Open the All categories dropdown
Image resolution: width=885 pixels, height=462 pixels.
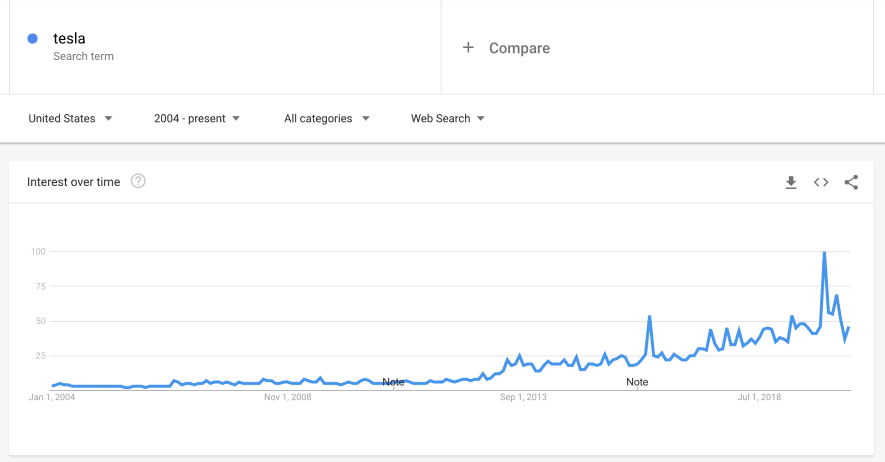point(326,118)
